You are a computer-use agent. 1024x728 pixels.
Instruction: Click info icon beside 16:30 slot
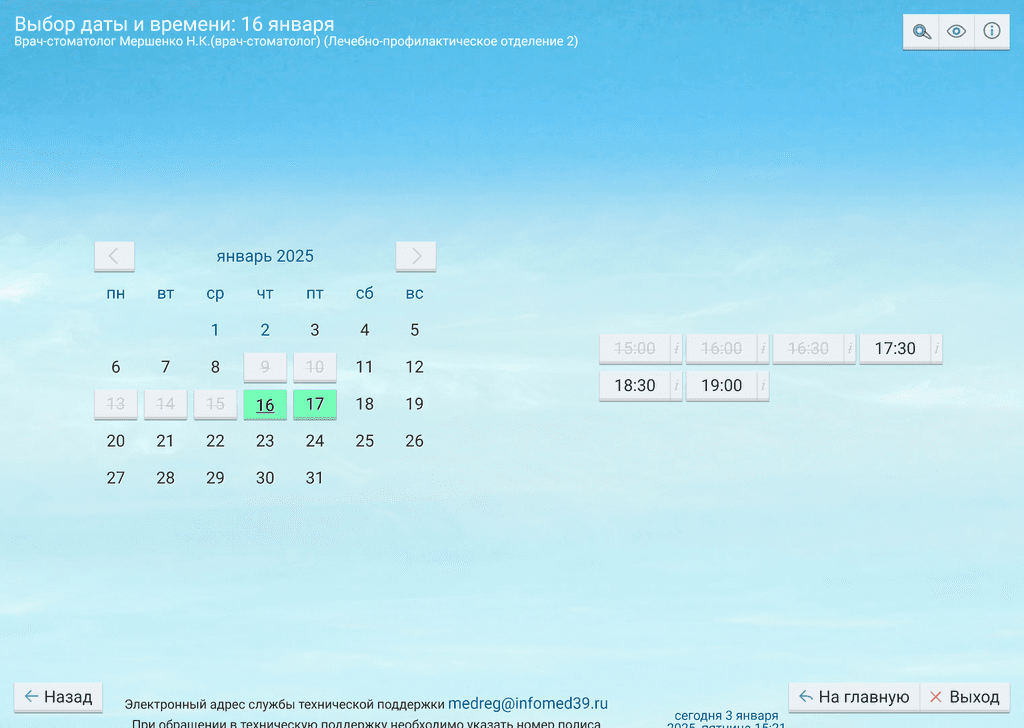(x=850, y=349)
